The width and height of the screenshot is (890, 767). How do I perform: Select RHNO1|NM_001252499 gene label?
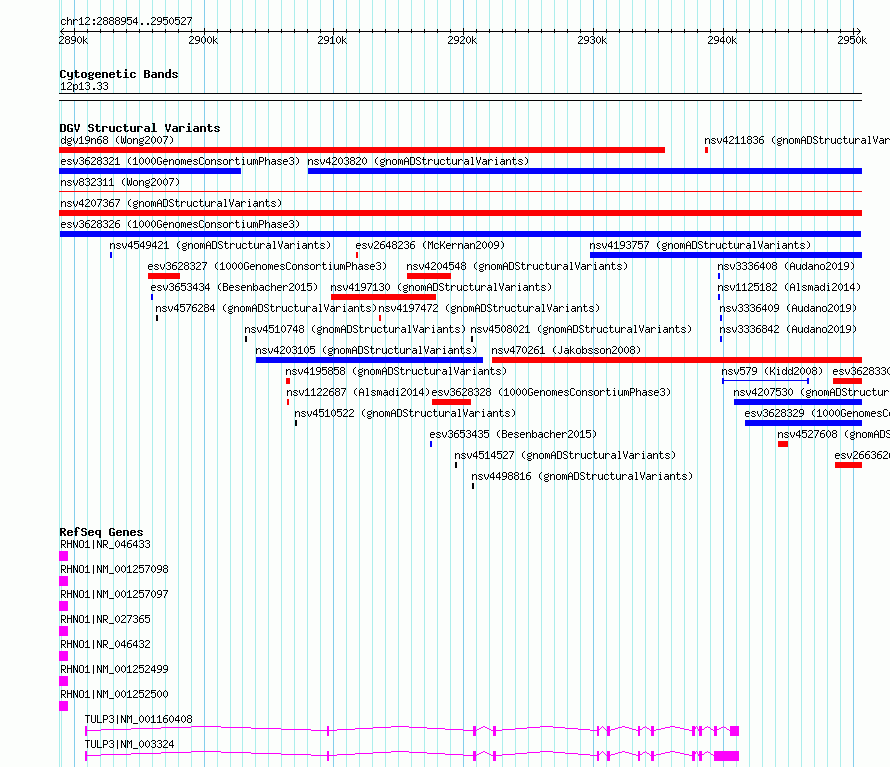114,669
